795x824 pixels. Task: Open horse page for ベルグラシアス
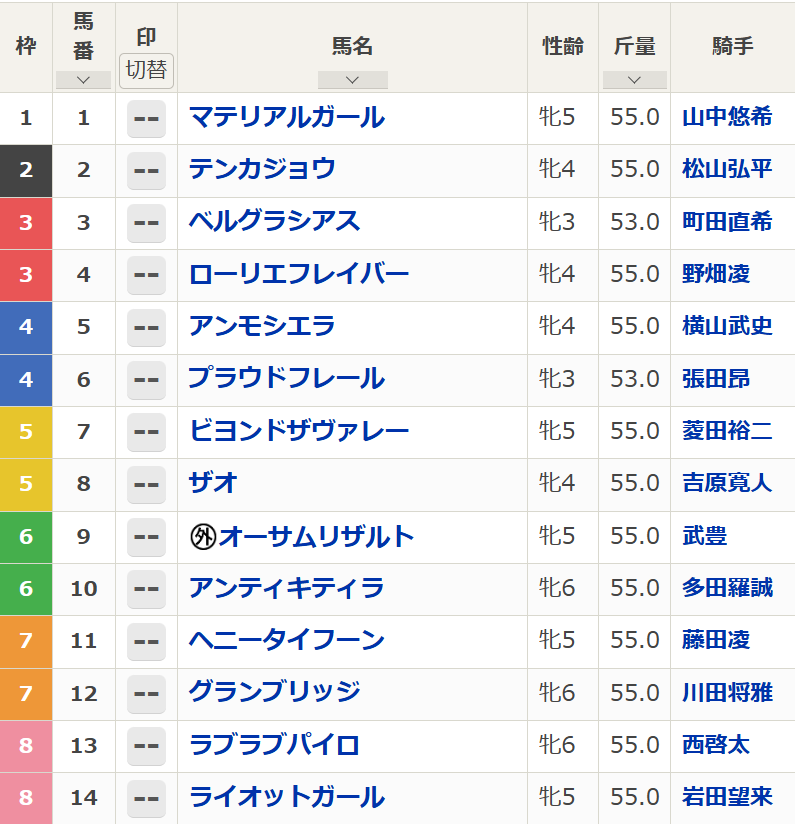(274, 222)
